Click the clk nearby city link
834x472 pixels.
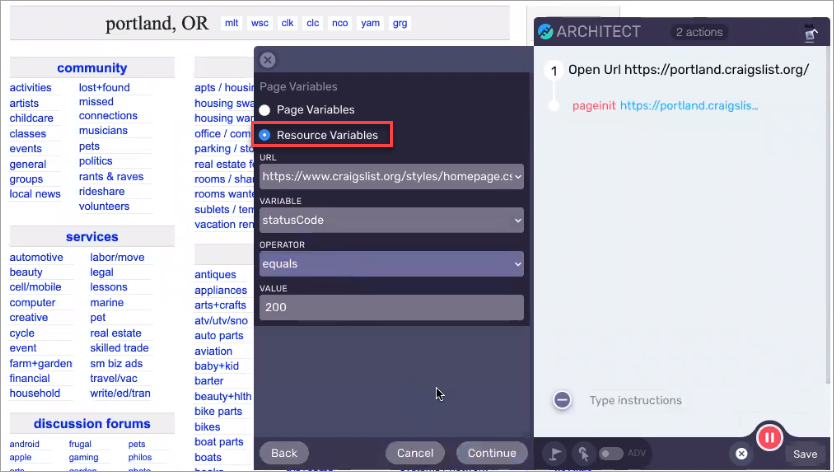point(287,23)
